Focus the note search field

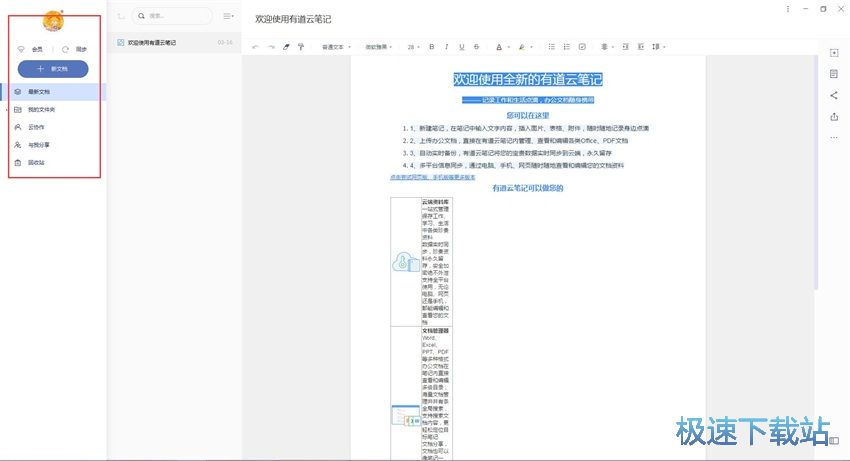(x=172, y=16)
